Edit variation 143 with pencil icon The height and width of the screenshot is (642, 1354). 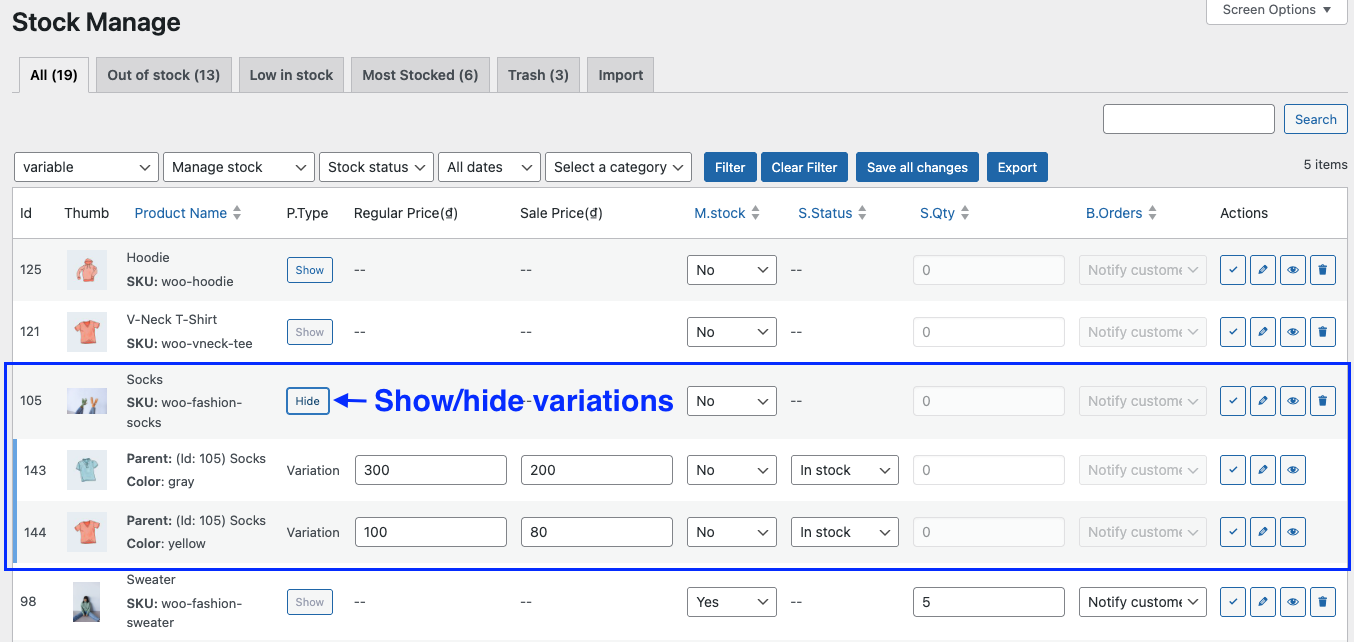1263,470
